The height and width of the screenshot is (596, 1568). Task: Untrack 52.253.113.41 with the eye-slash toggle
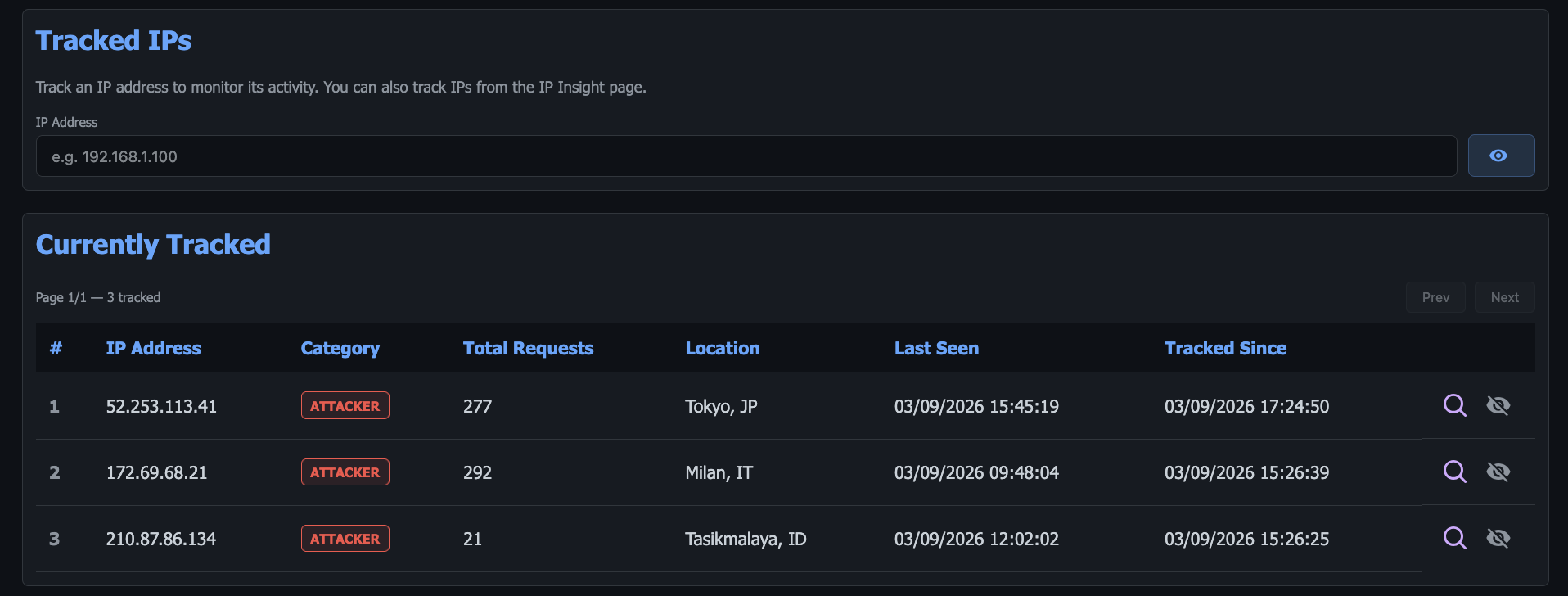(1499, 405)
